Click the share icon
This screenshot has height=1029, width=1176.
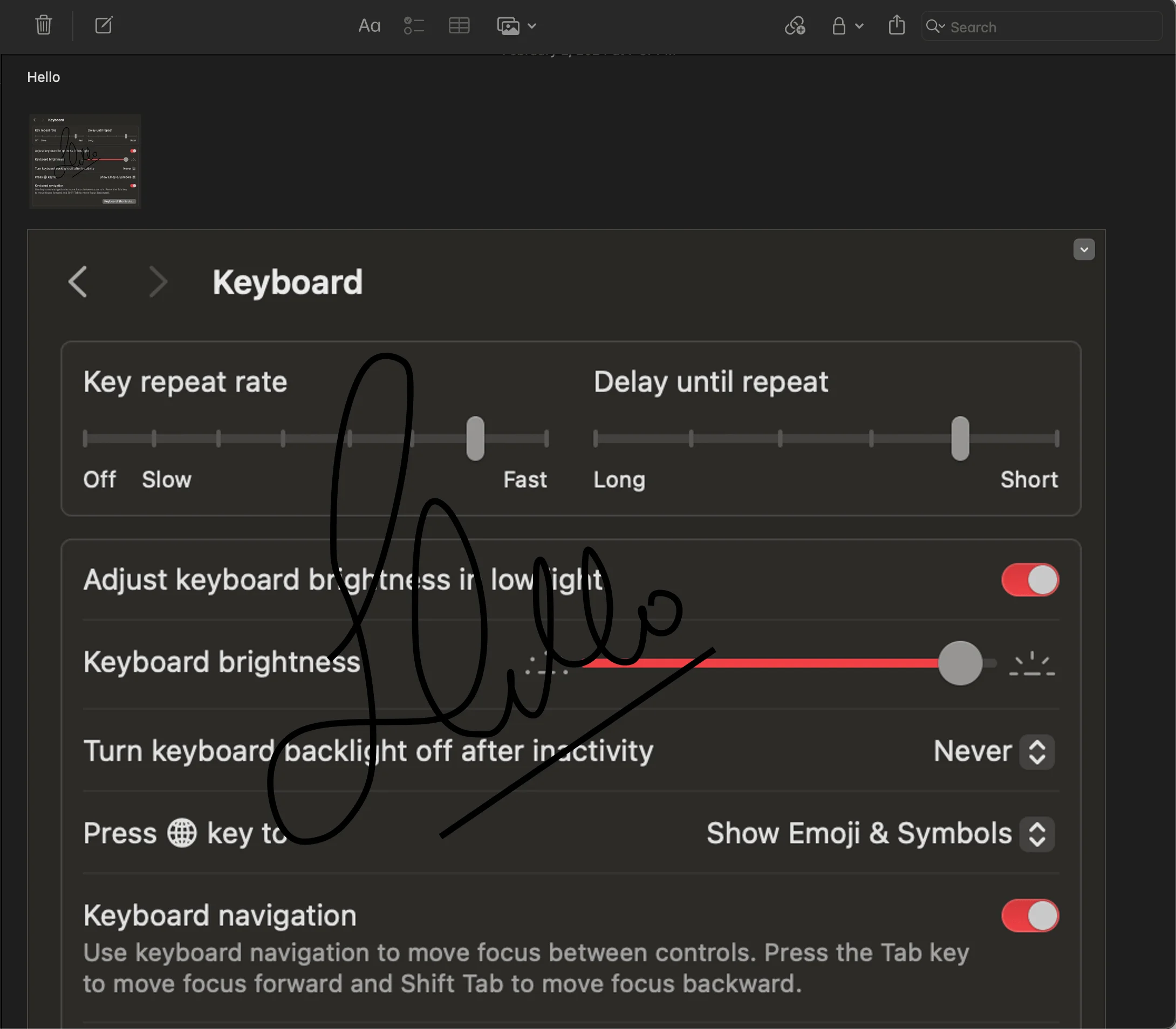click(897, 26)
